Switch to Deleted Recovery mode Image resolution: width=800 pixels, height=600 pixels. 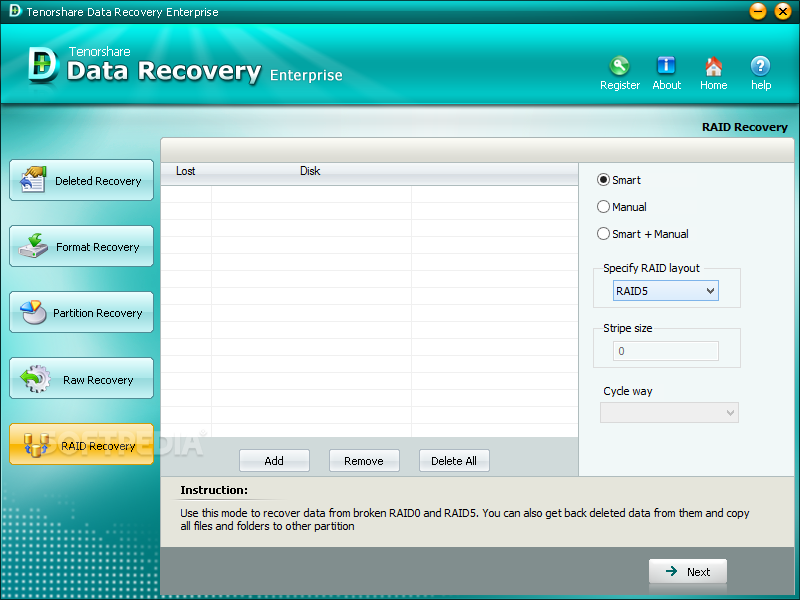tap(81, 180)
